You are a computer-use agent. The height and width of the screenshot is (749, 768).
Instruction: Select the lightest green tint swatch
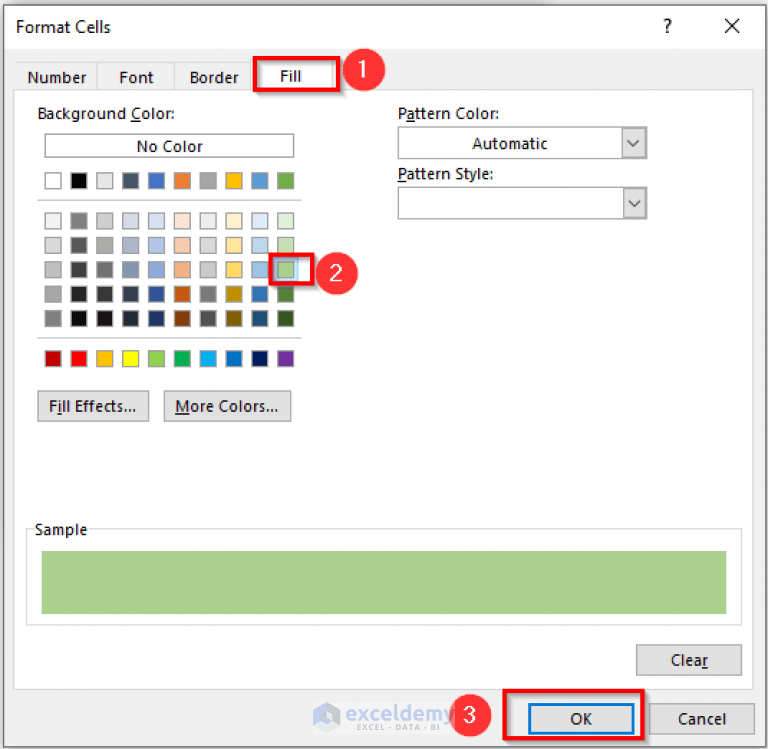286,221
